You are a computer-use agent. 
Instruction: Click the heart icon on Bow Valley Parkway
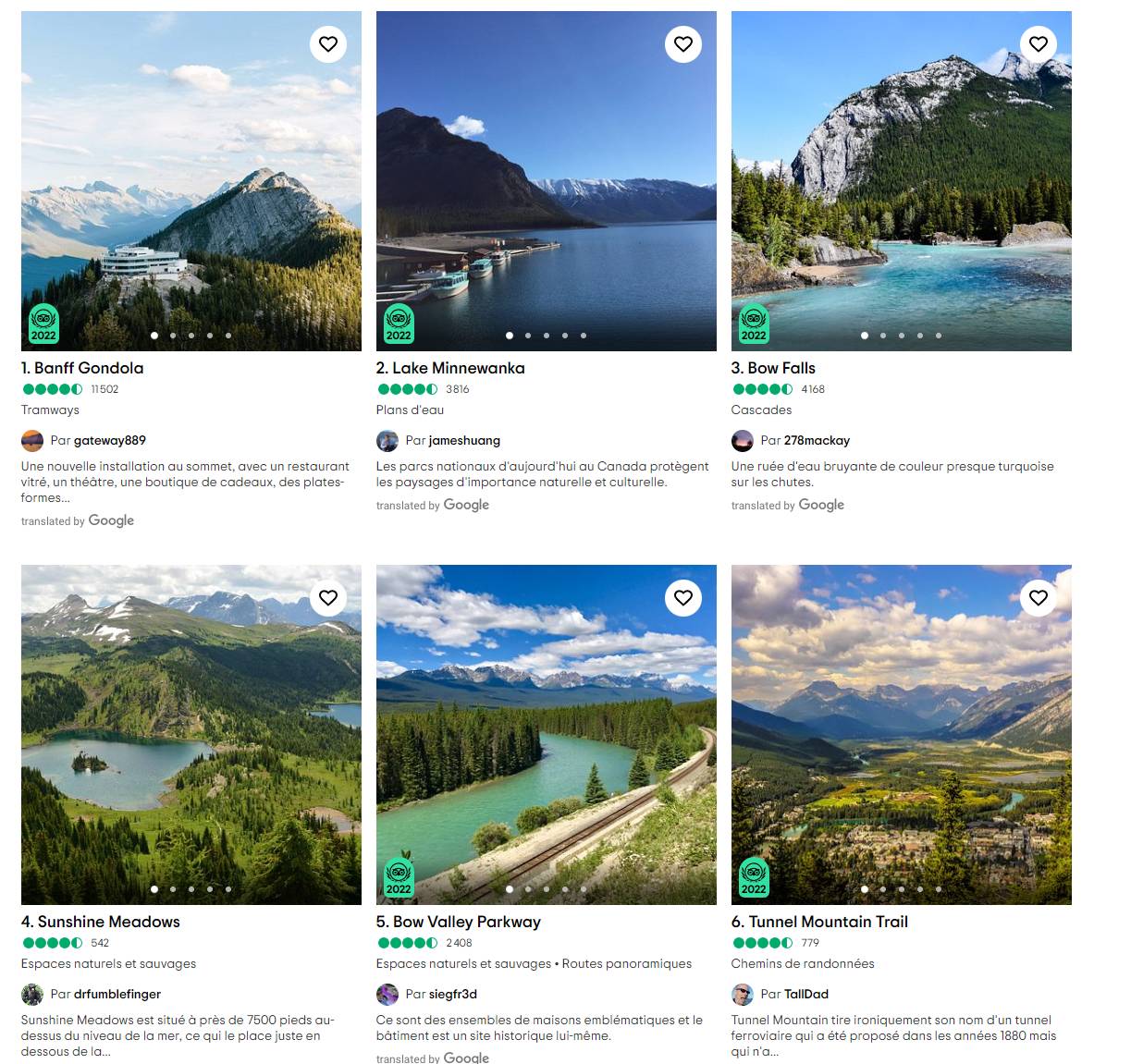683,597
